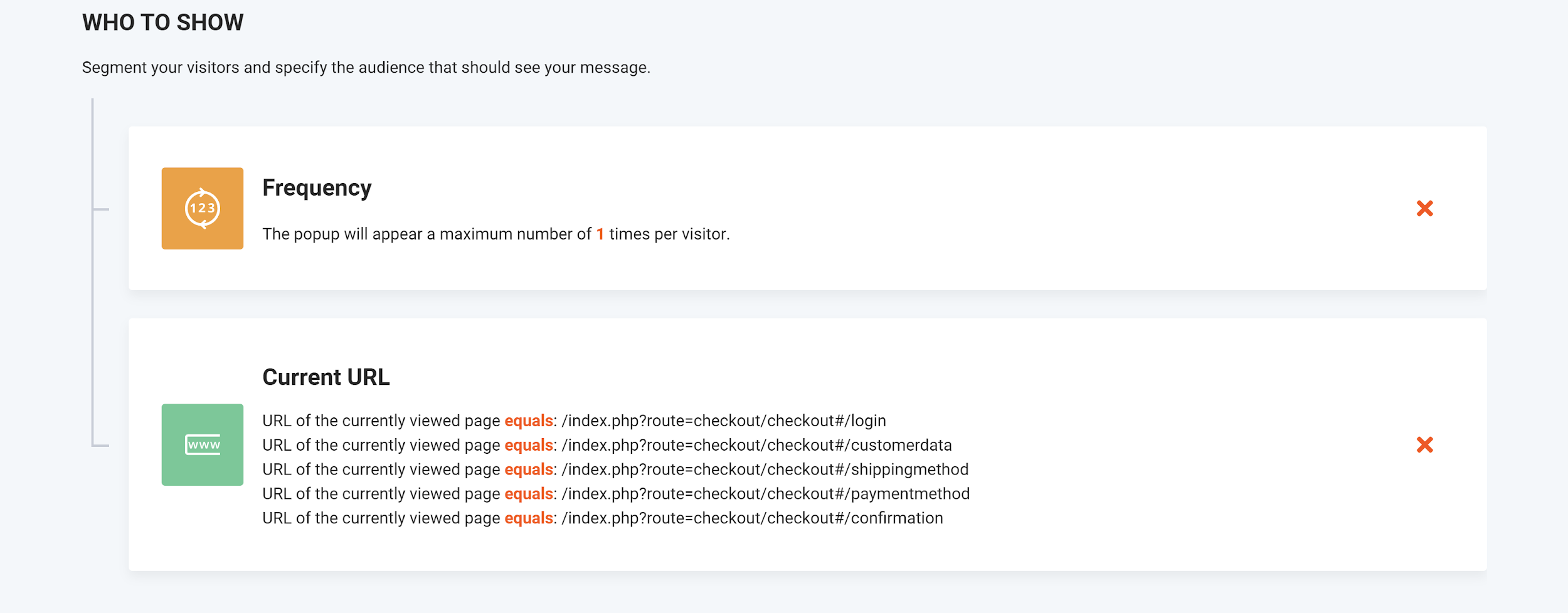Change 'equals' operator on the login URL row
This screenshot has height=613, width=1568.
click(x=529, y=421)
